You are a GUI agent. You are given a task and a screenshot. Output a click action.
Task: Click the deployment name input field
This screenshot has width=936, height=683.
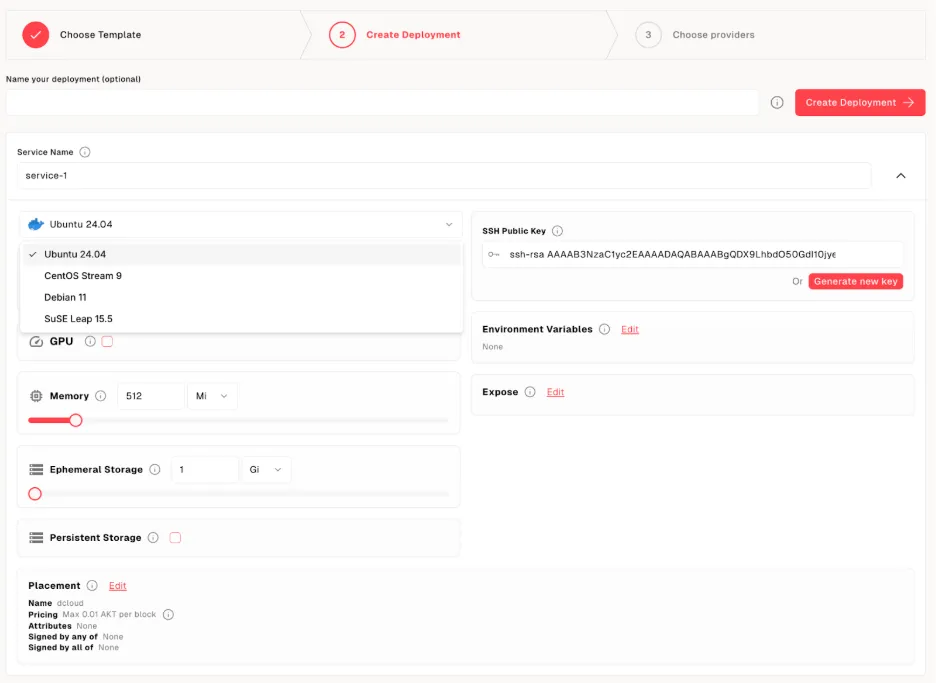click(x=381, y=102)
